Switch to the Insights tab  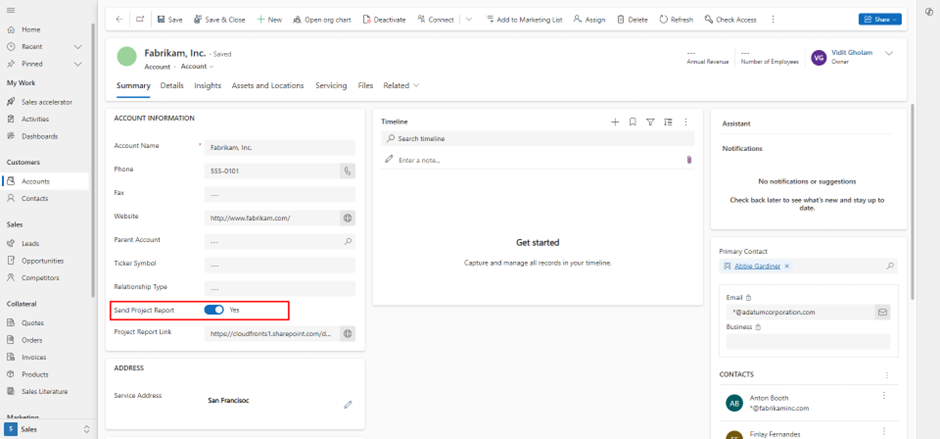pyautogui.click(x=207, y=86)
